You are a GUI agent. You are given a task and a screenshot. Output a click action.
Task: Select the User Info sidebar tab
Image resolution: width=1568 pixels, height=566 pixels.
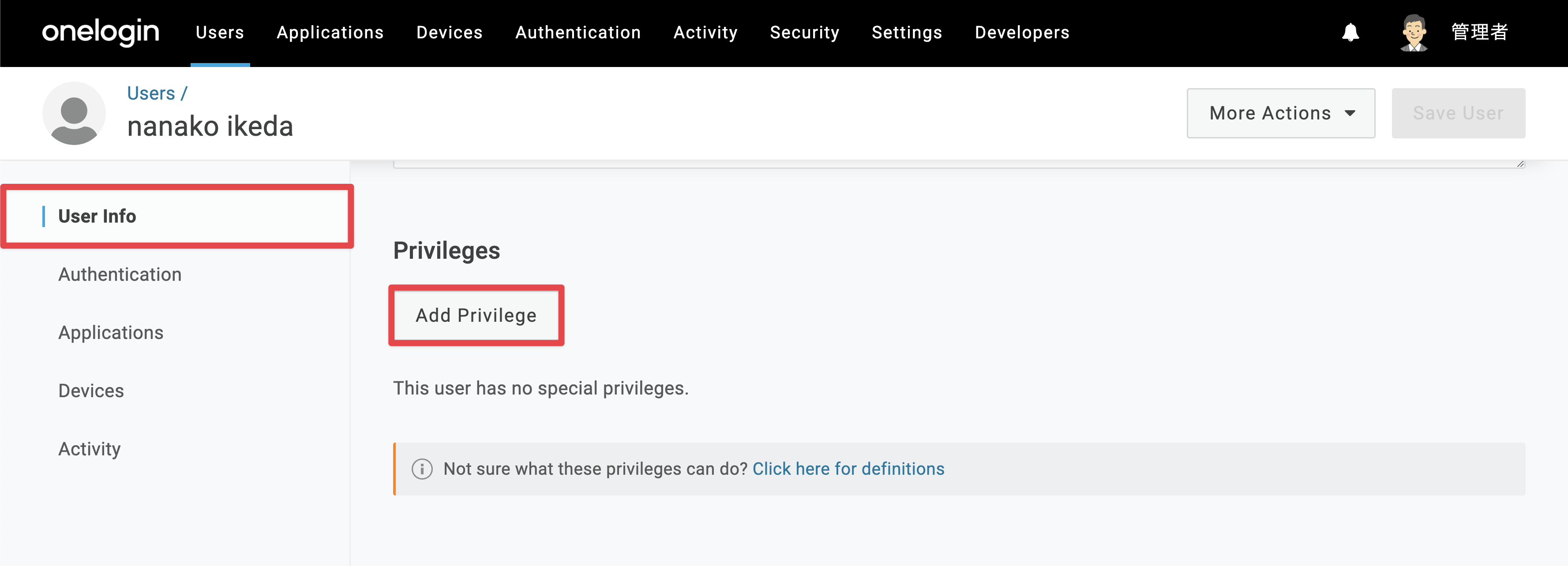(177, 216)
